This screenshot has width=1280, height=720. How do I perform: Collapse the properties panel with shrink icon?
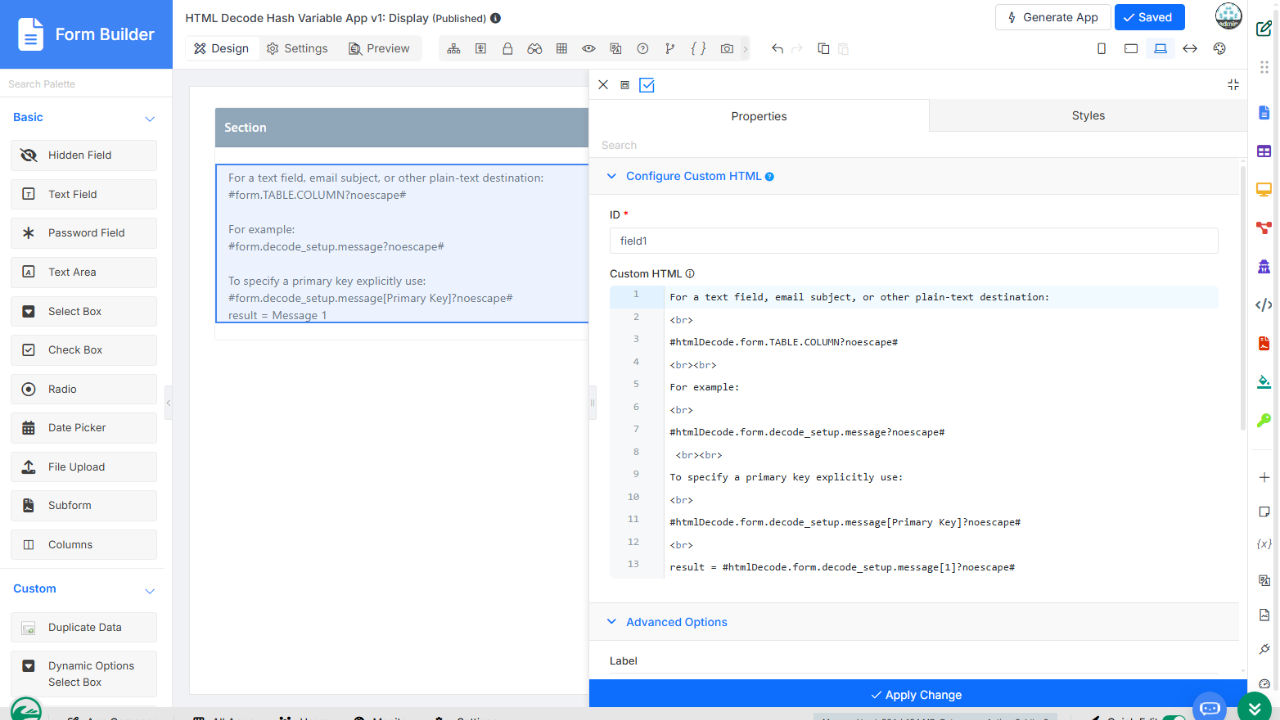1233,85
